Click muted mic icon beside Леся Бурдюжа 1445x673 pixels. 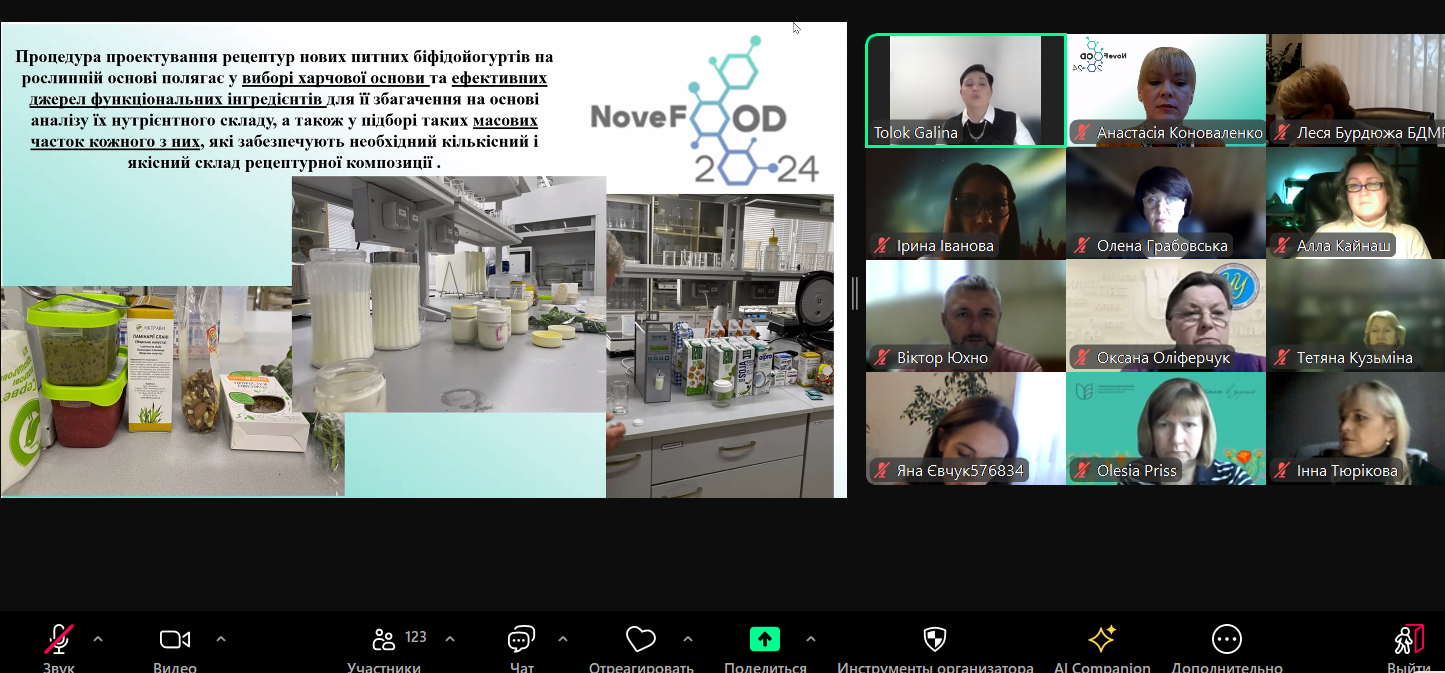1281,133
